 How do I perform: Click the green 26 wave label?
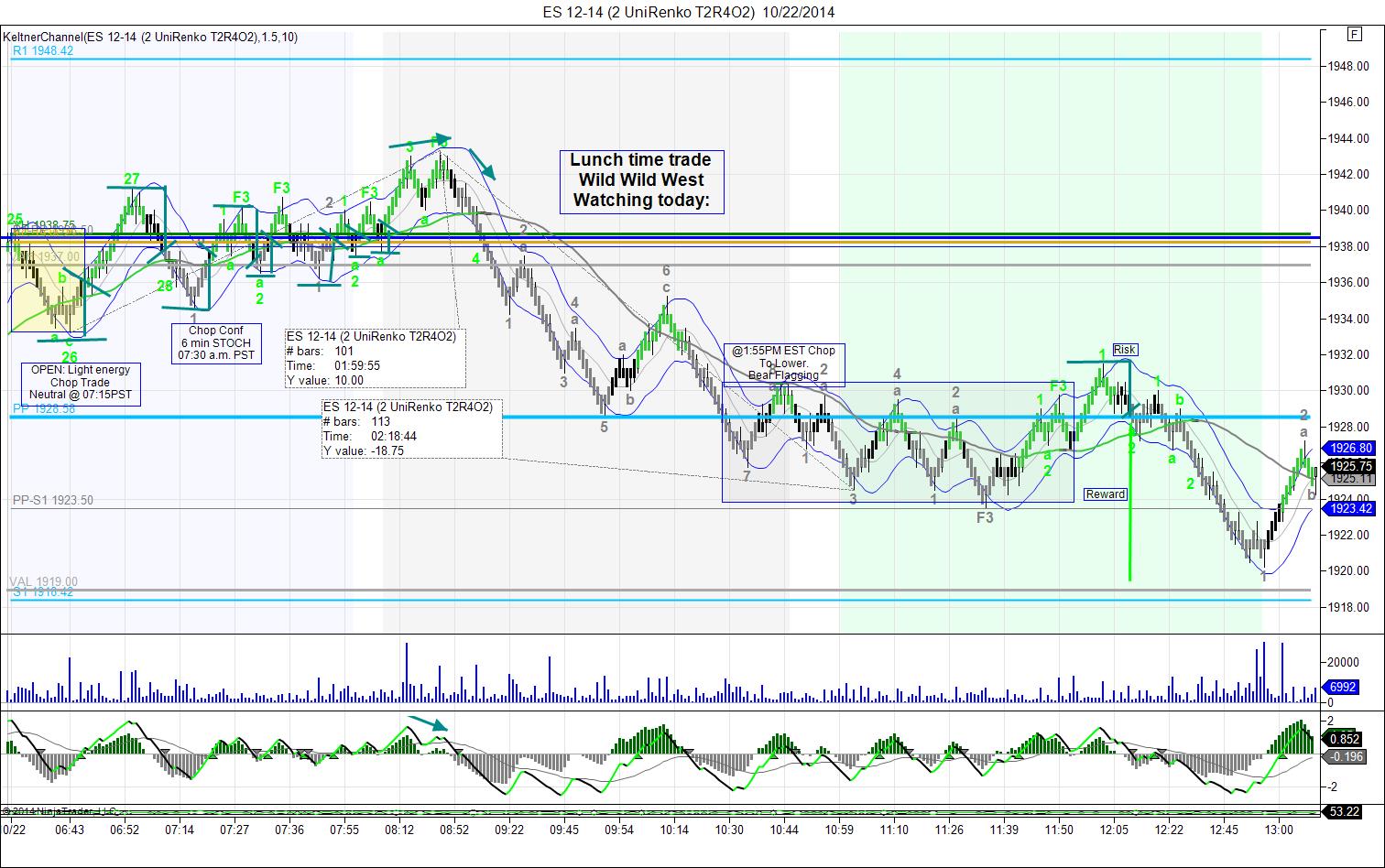click(70, 357)
